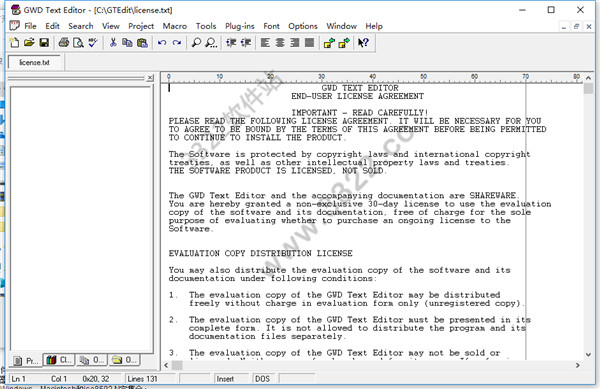The image size is (600, 389).
Task: Click the Col 1 status entry
Action: click(x=59, y=379)
